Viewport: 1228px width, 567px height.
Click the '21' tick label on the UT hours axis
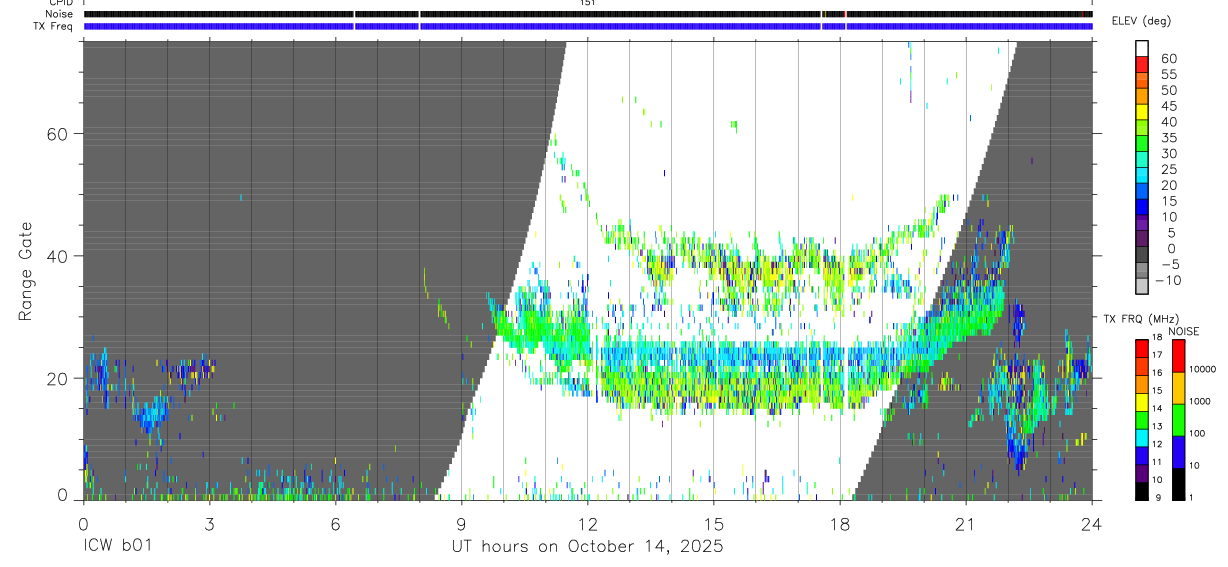tap(966, 523)
